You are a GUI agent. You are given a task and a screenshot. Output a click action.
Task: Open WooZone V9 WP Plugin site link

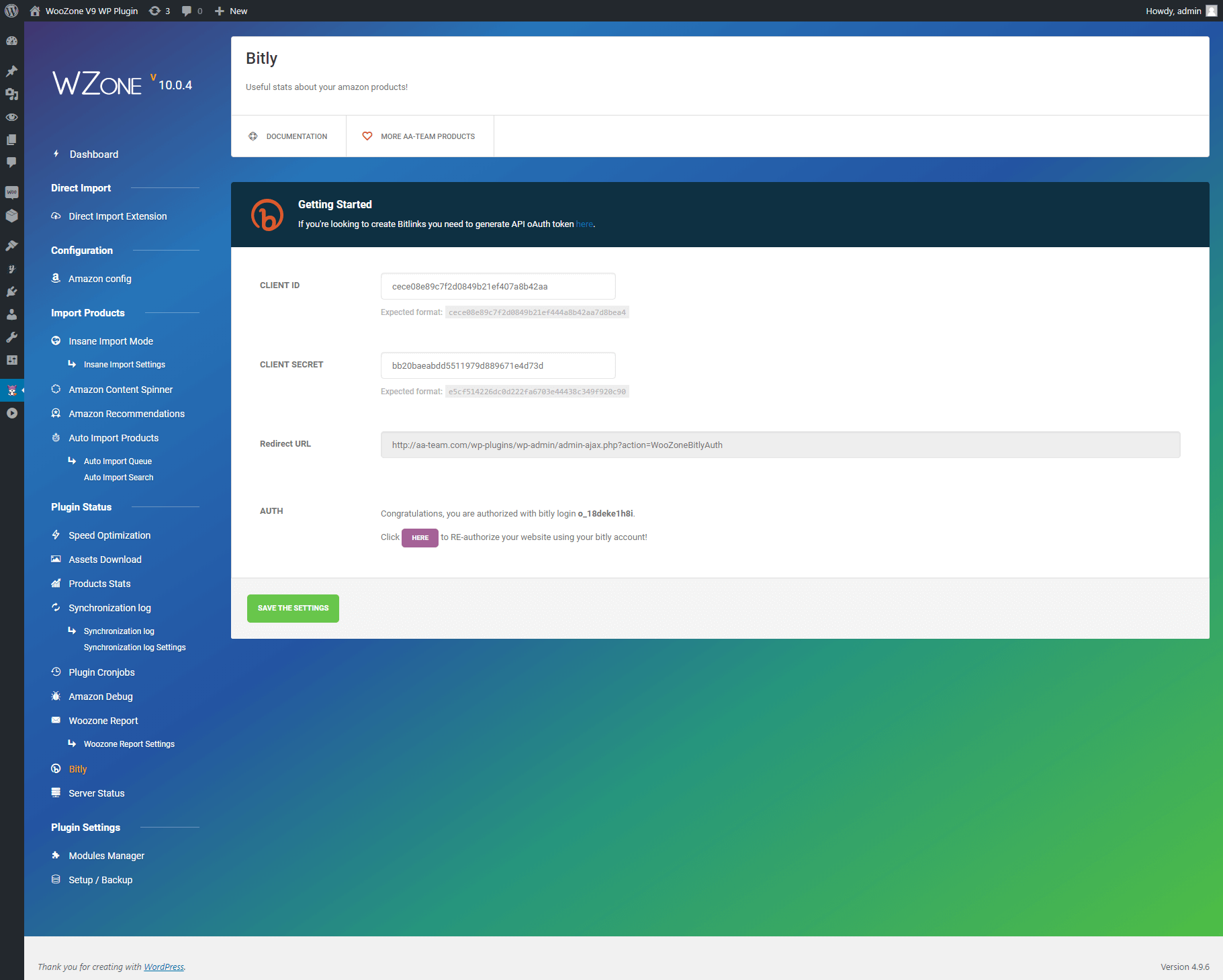point(84,11)
